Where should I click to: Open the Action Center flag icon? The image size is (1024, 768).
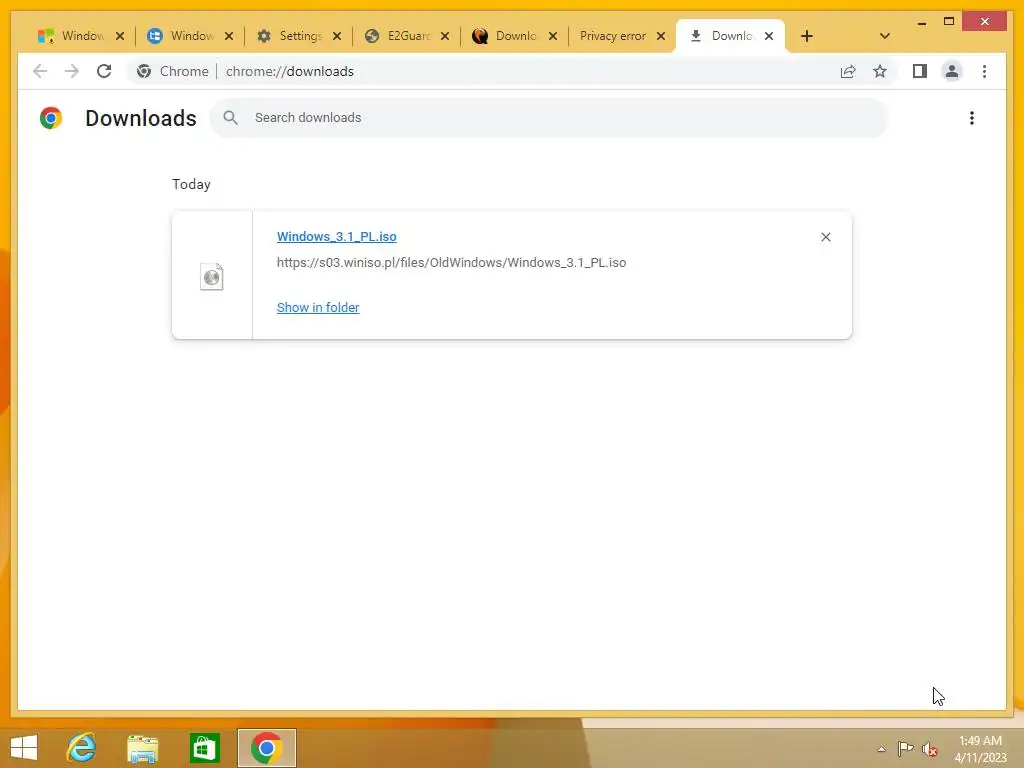[905, 749]
